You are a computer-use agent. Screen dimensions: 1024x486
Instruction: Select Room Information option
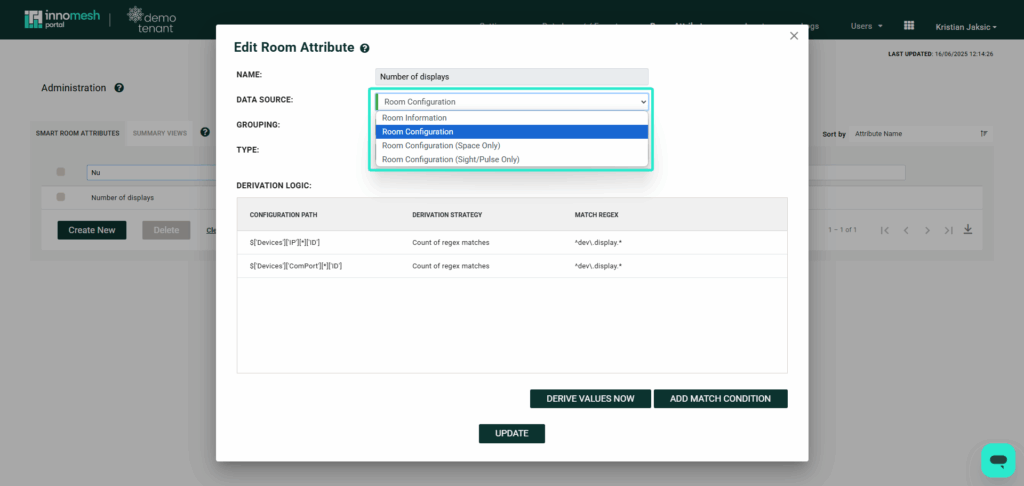point(511,118)
